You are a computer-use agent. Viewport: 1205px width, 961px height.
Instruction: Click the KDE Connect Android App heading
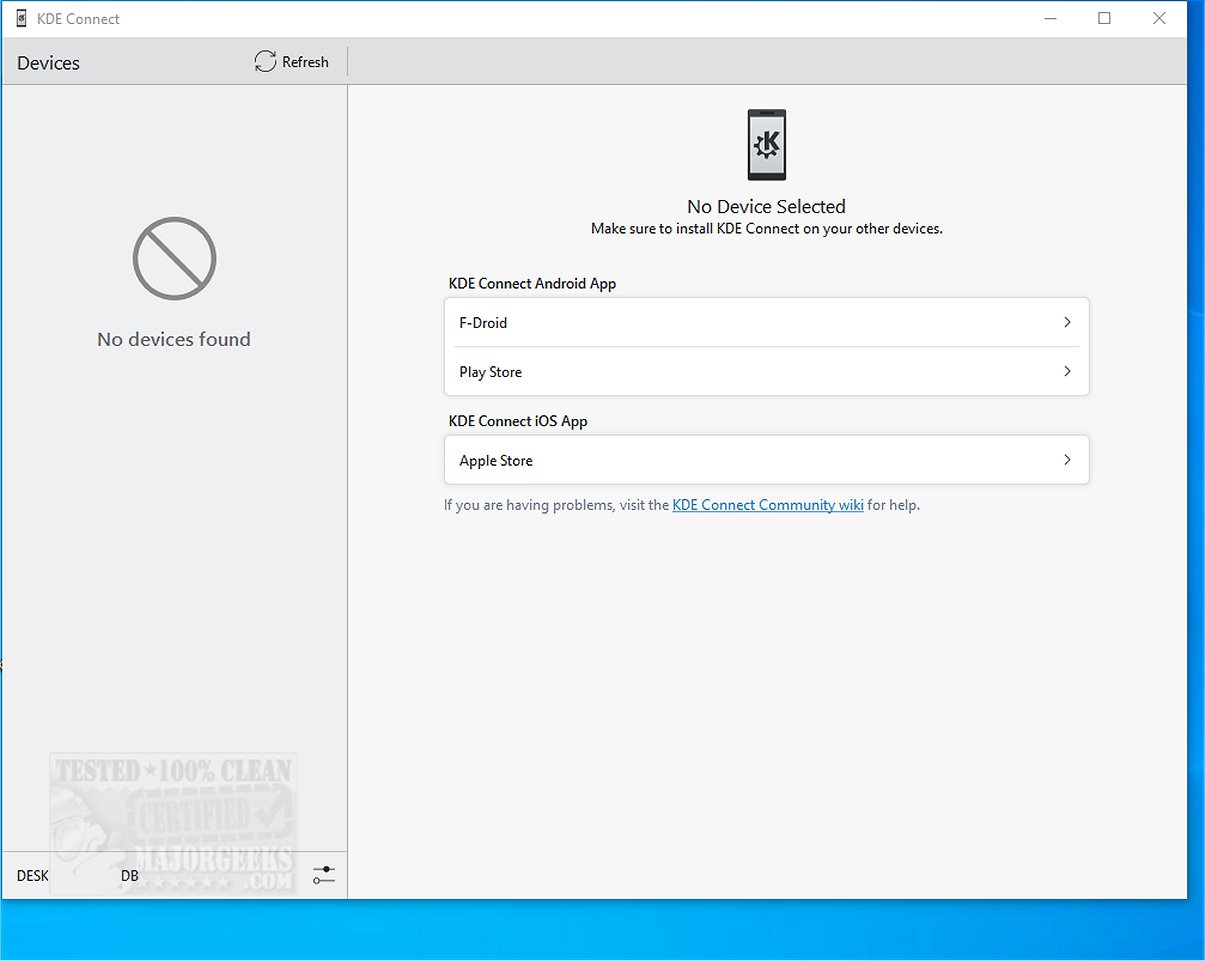(532, 284)
